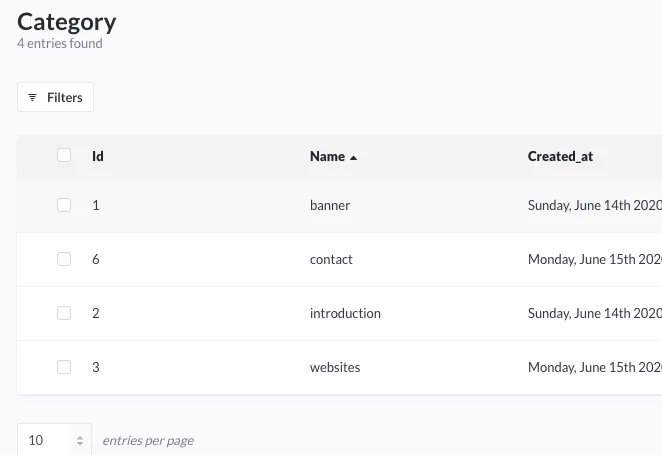Sort by the Created_at column header
This screenshot has height=455, width=662.
click(x=560, y=156)
